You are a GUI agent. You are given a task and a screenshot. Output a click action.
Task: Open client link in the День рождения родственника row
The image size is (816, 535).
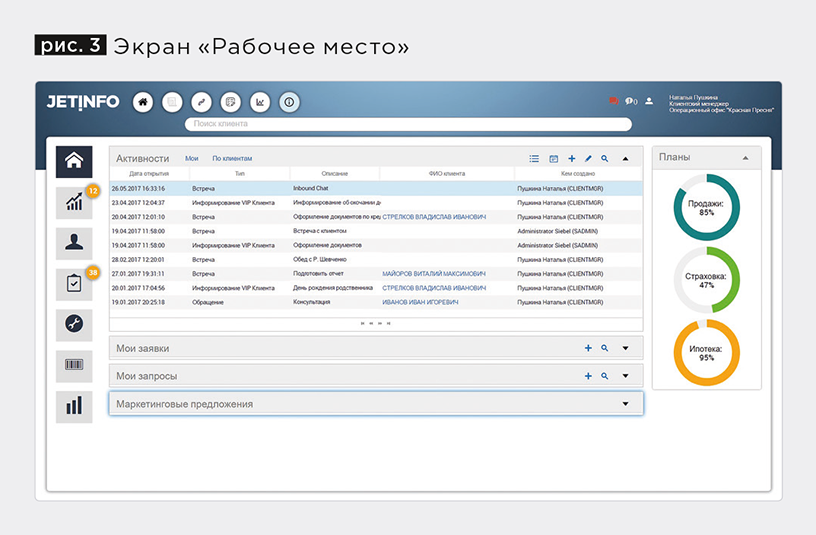click(434, 288)
